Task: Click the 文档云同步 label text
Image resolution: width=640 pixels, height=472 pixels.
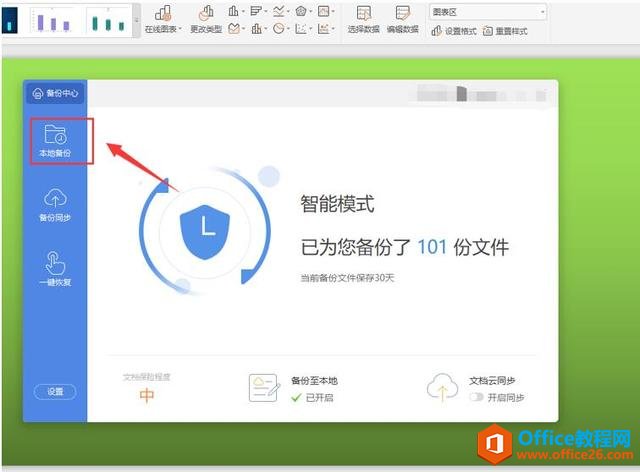Action: (x=492, y=381)
